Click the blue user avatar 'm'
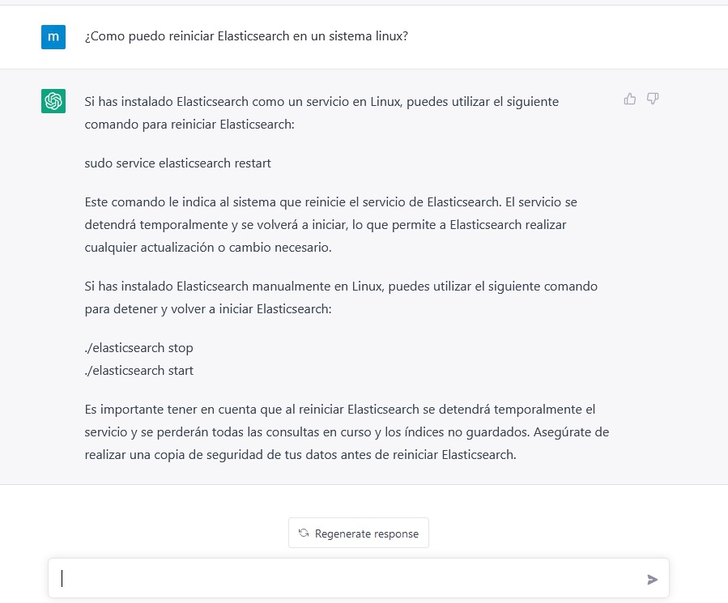The width and height of the screenshot is (728, 603). coord(53,37)
